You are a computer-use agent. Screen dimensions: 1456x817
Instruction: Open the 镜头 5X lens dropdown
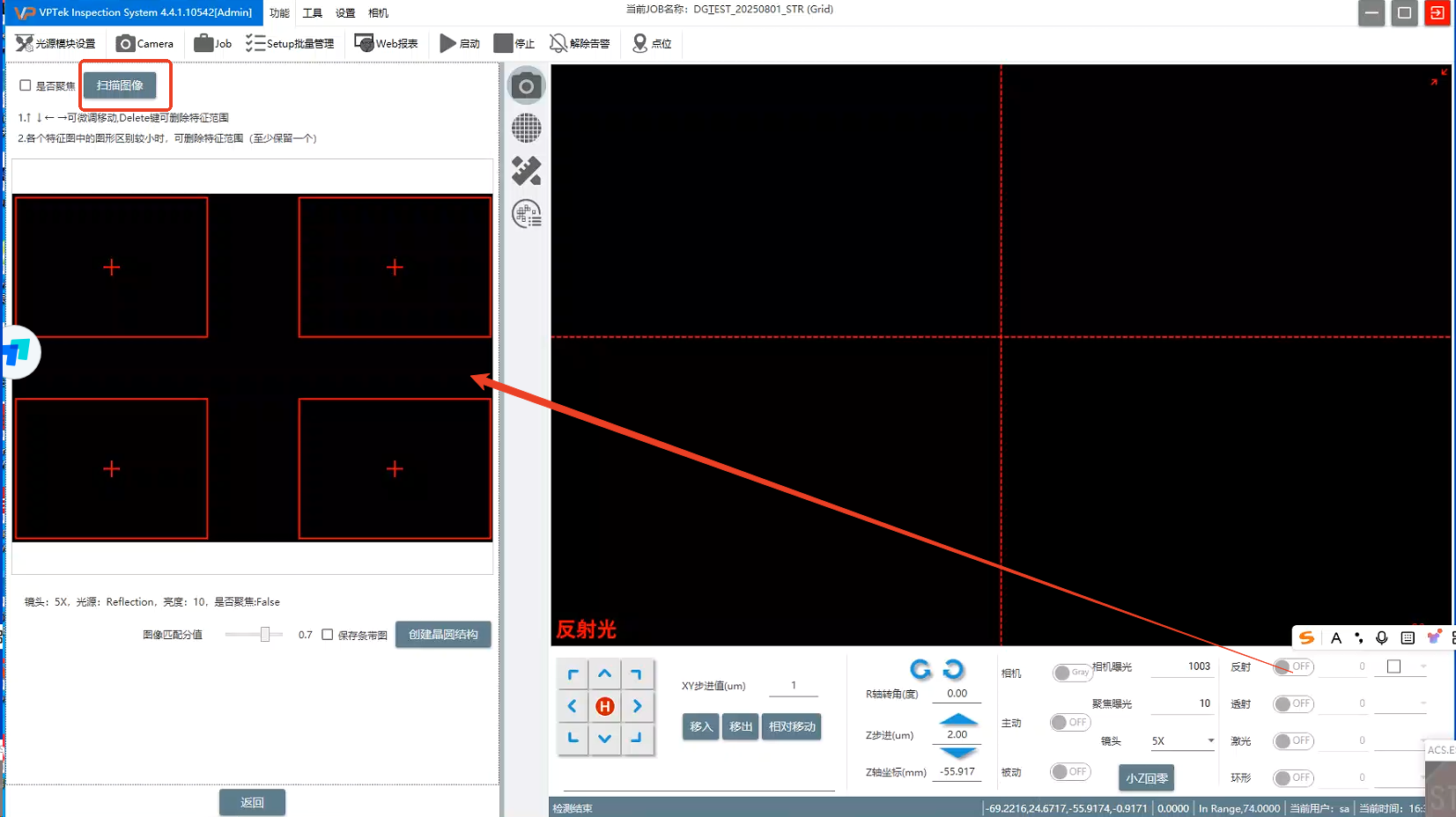(1182, 740)
